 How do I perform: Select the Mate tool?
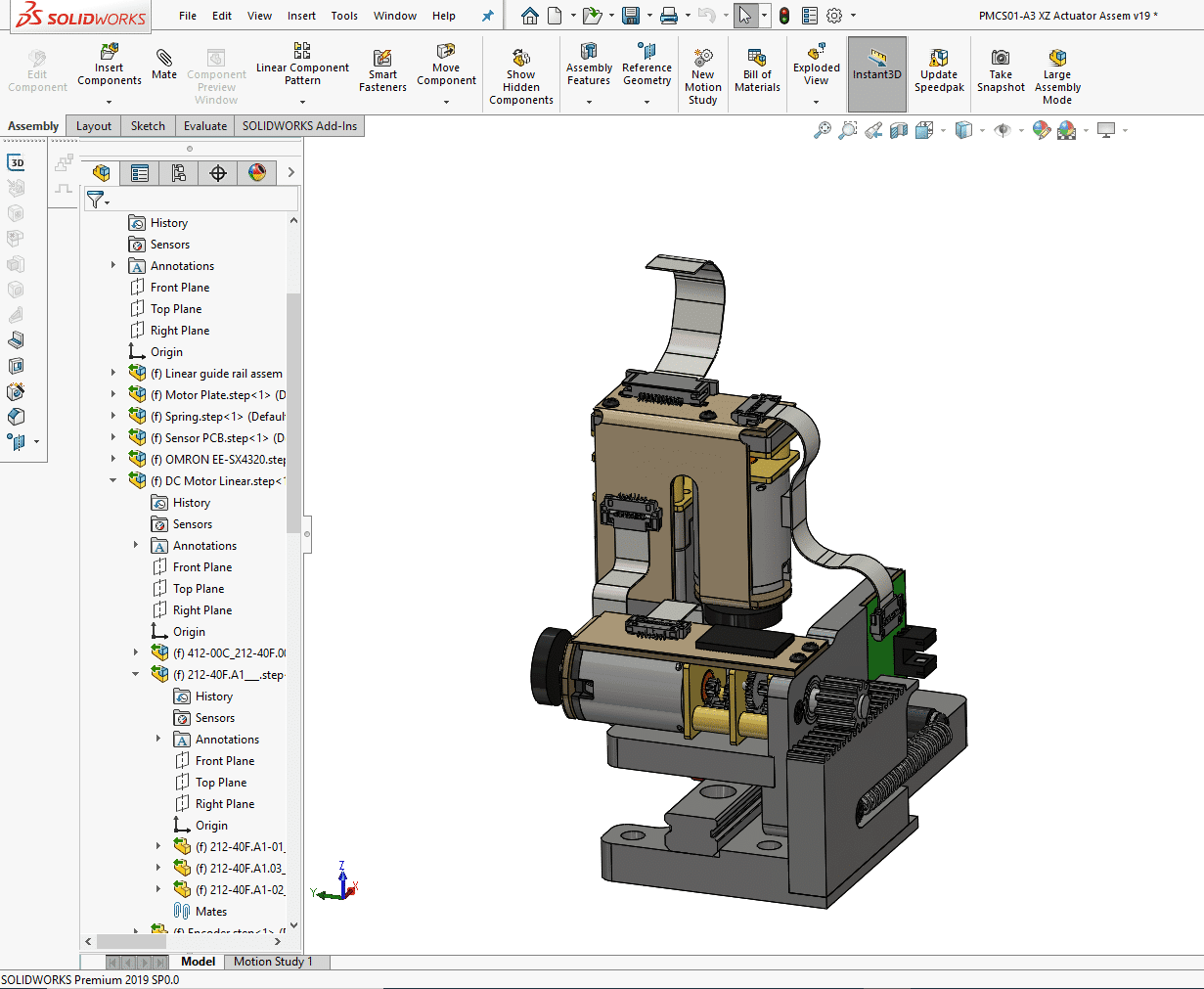[x=163, y=67]
